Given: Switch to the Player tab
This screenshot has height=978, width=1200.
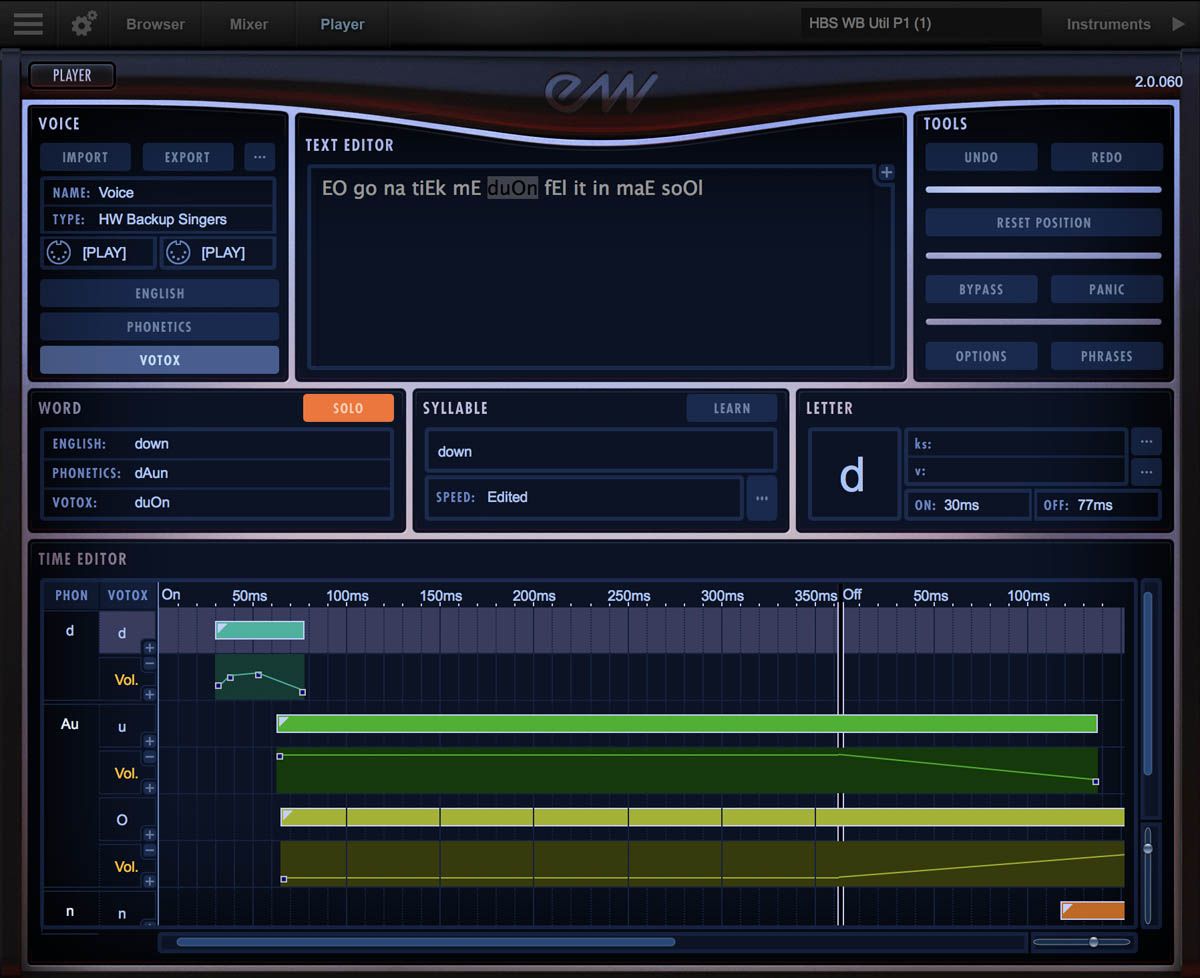Looking at the screenshot, I should point(342,24).
